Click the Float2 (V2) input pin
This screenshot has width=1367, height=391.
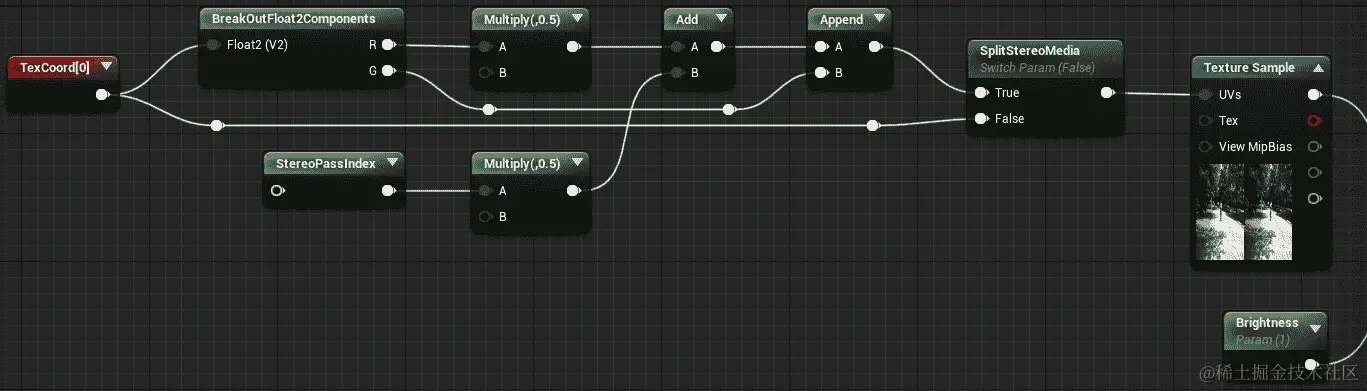coord(212,45)
